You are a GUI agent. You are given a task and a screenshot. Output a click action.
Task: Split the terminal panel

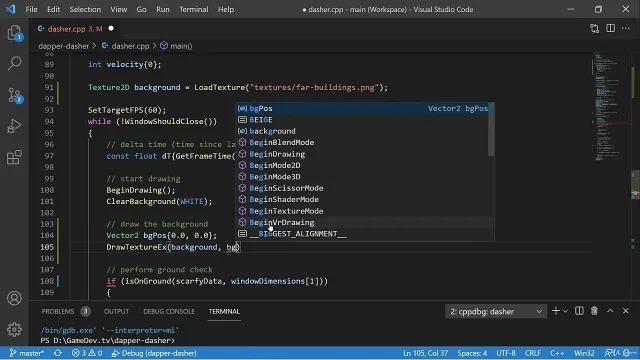[x=579, y=311]
